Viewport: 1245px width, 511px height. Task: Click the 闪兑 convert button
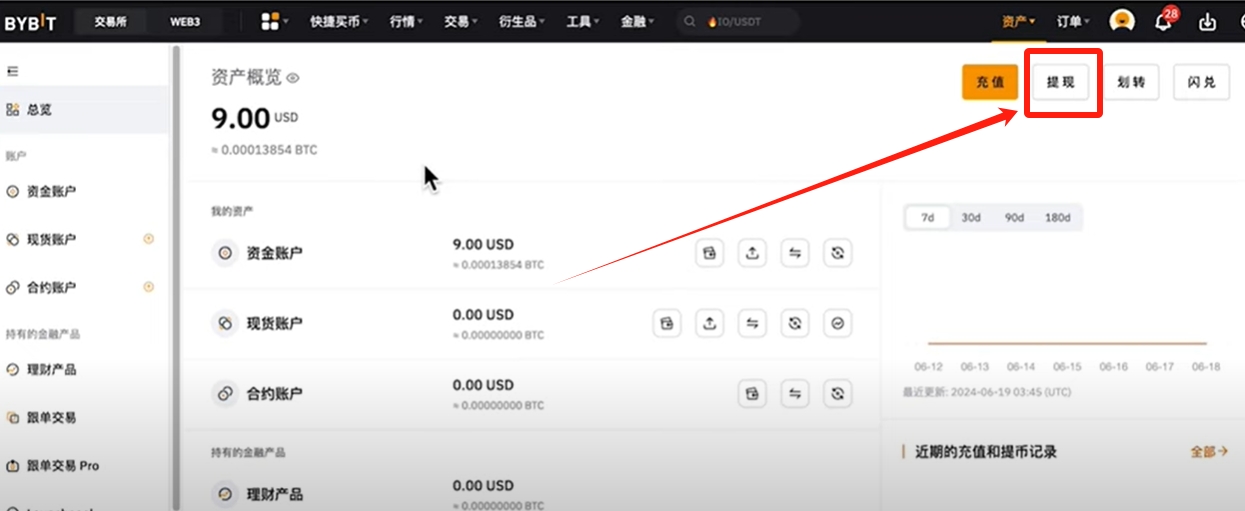(x=1202, y=82)
